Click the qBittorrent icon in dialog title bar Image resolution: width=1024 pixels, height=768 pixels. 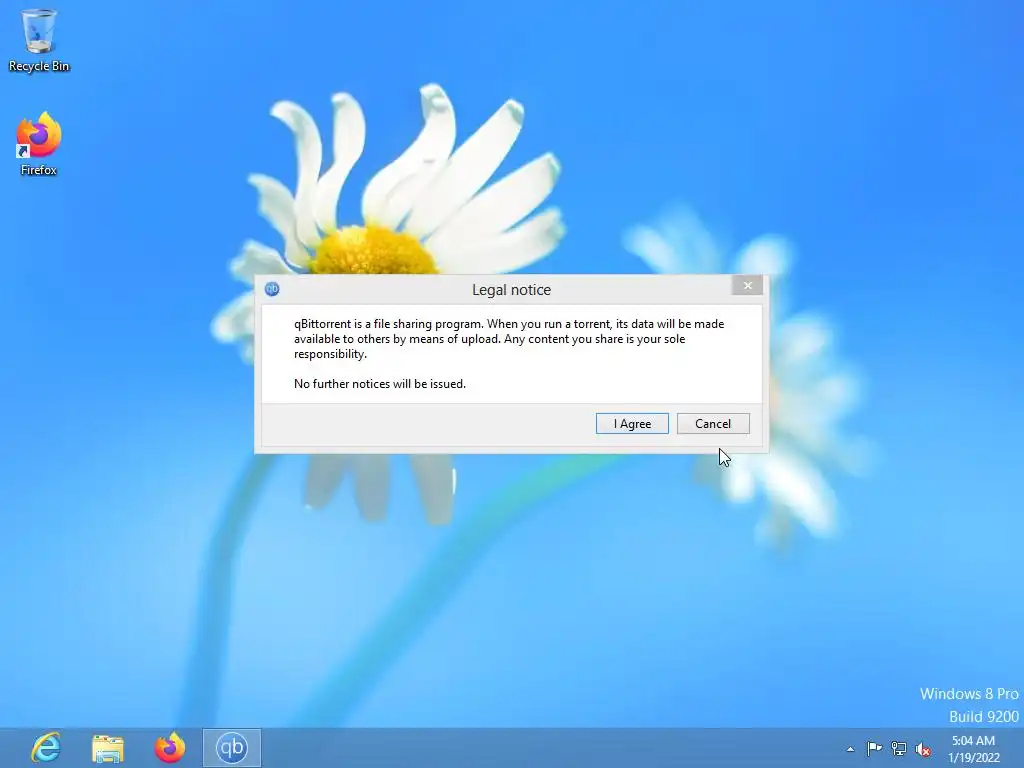pos(272,289)
